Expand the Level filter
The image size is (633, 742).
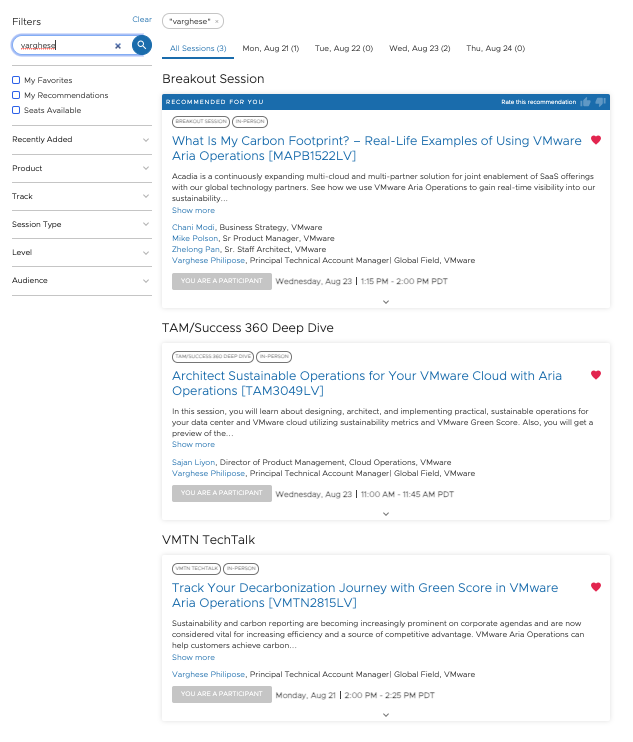click(81, 252)
